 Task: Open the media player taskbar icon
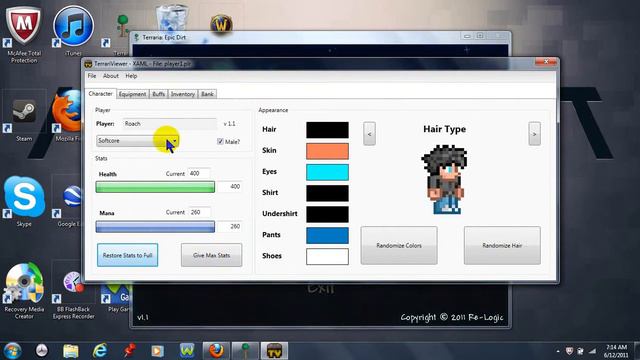158,351
